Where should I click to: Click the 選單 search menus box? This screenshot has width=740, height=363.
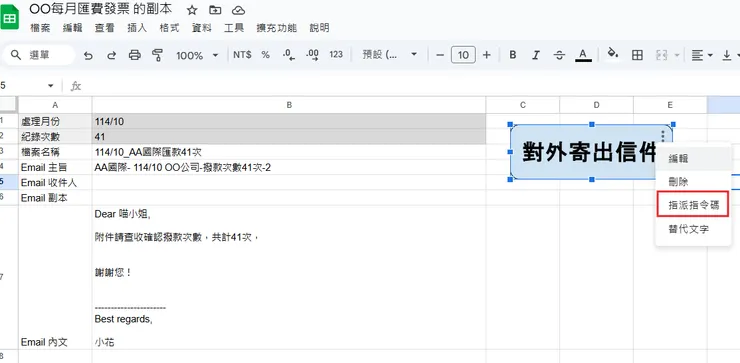pos(38,55)
